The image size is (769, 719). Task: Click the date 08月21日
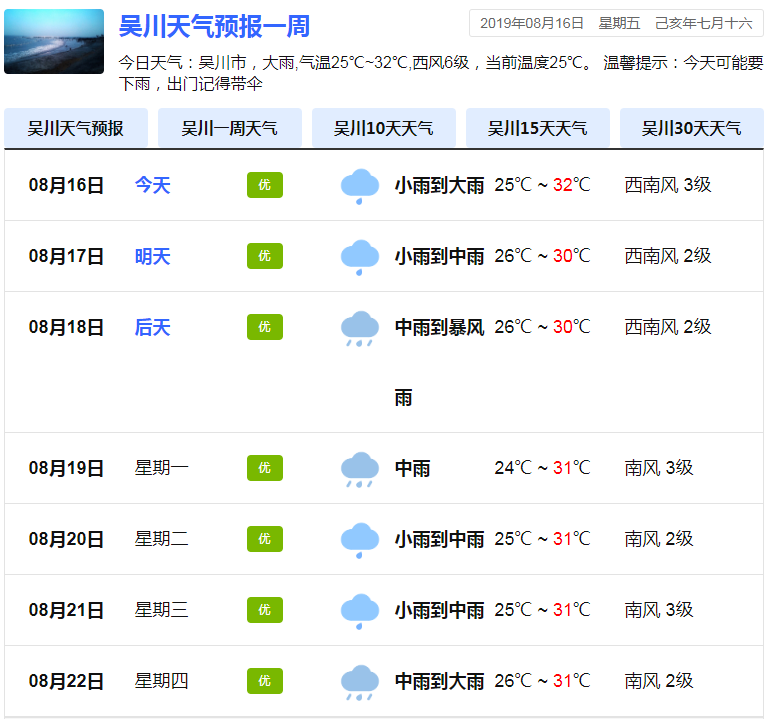click(x=66, y=611)
